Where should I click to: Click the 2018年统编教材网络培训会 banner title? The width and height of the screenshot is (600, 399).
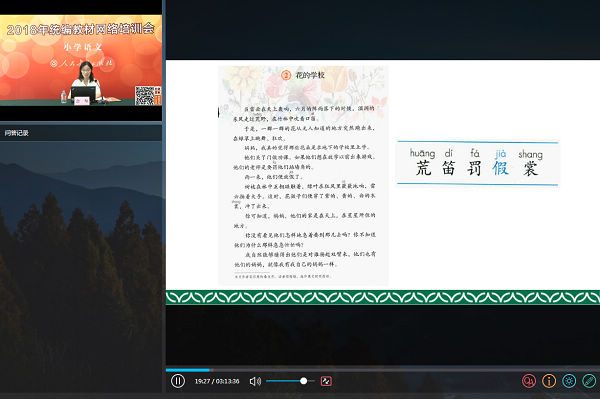pyautogui.click(x=81, y=29)
